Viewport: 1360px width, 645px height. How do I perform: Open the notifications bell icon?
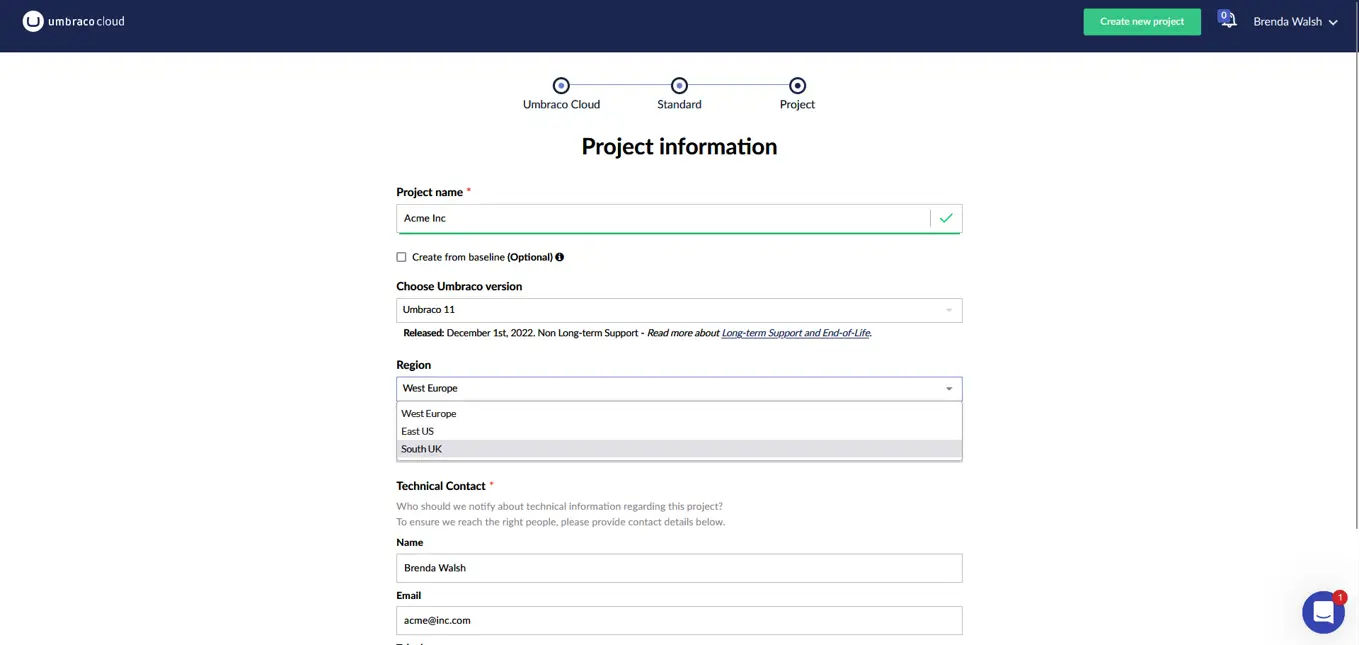coord(1227,20)
